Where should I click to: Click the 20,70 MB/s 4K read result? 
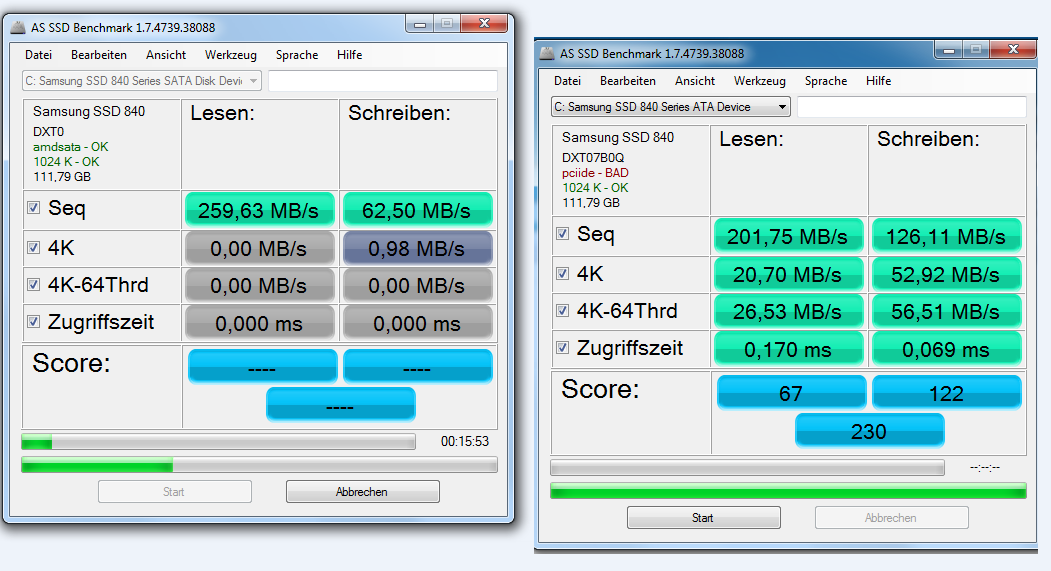[788, 274]
